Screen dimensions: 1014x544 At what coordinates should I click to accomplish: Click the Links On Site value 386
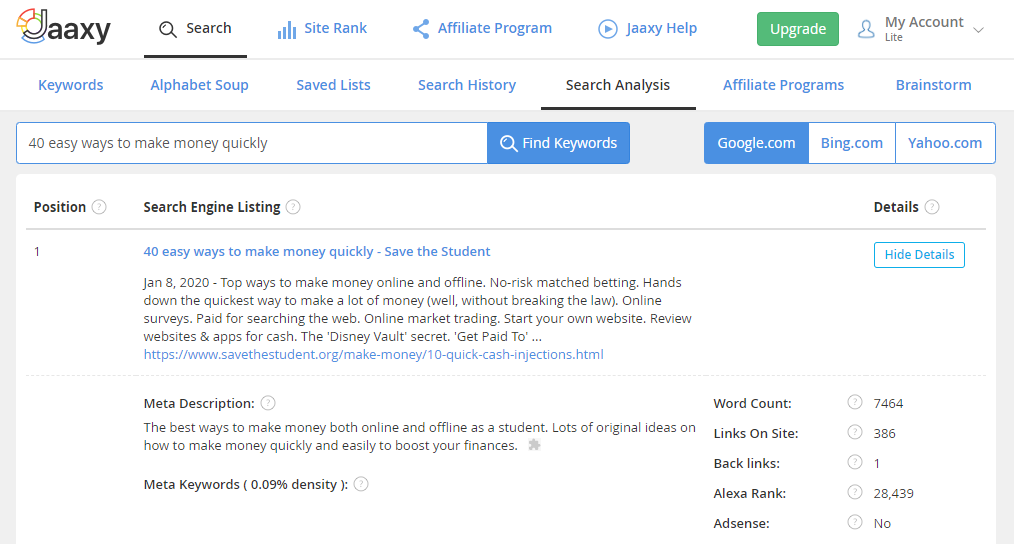(884, 433)
